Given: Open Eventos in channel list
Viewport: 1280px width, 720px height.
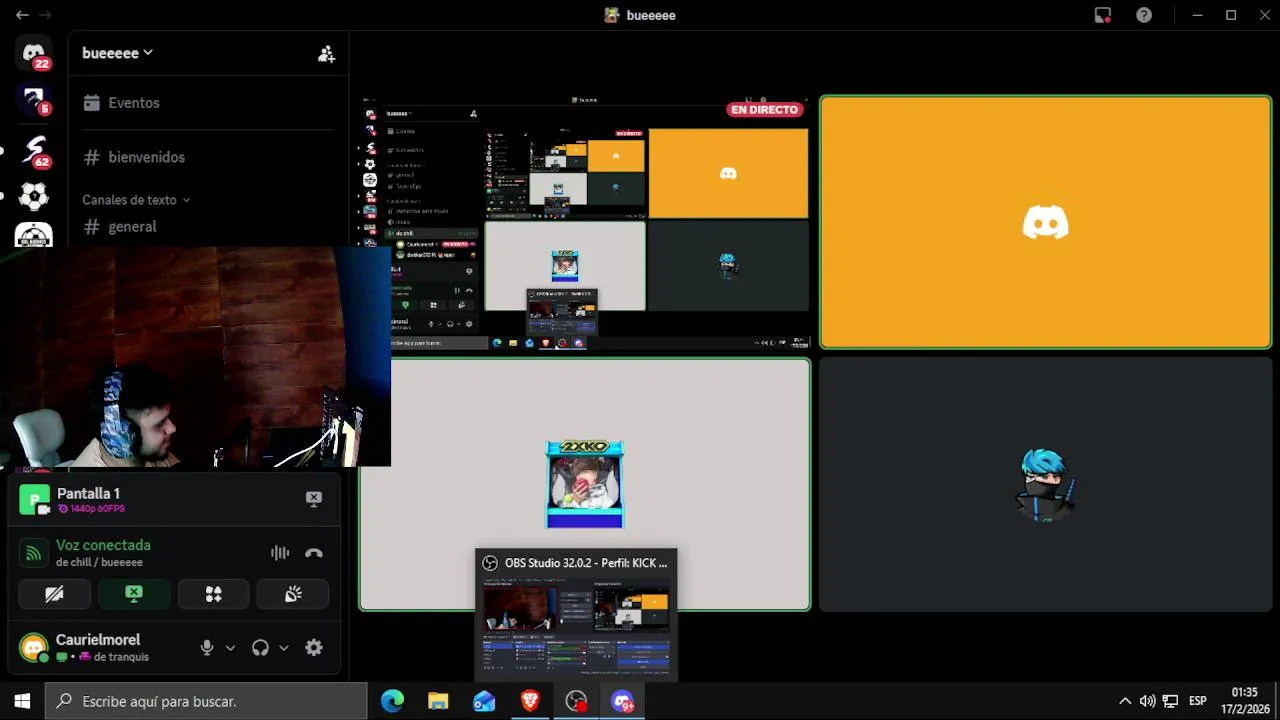Looking at the screenshot, I should 208,103.
